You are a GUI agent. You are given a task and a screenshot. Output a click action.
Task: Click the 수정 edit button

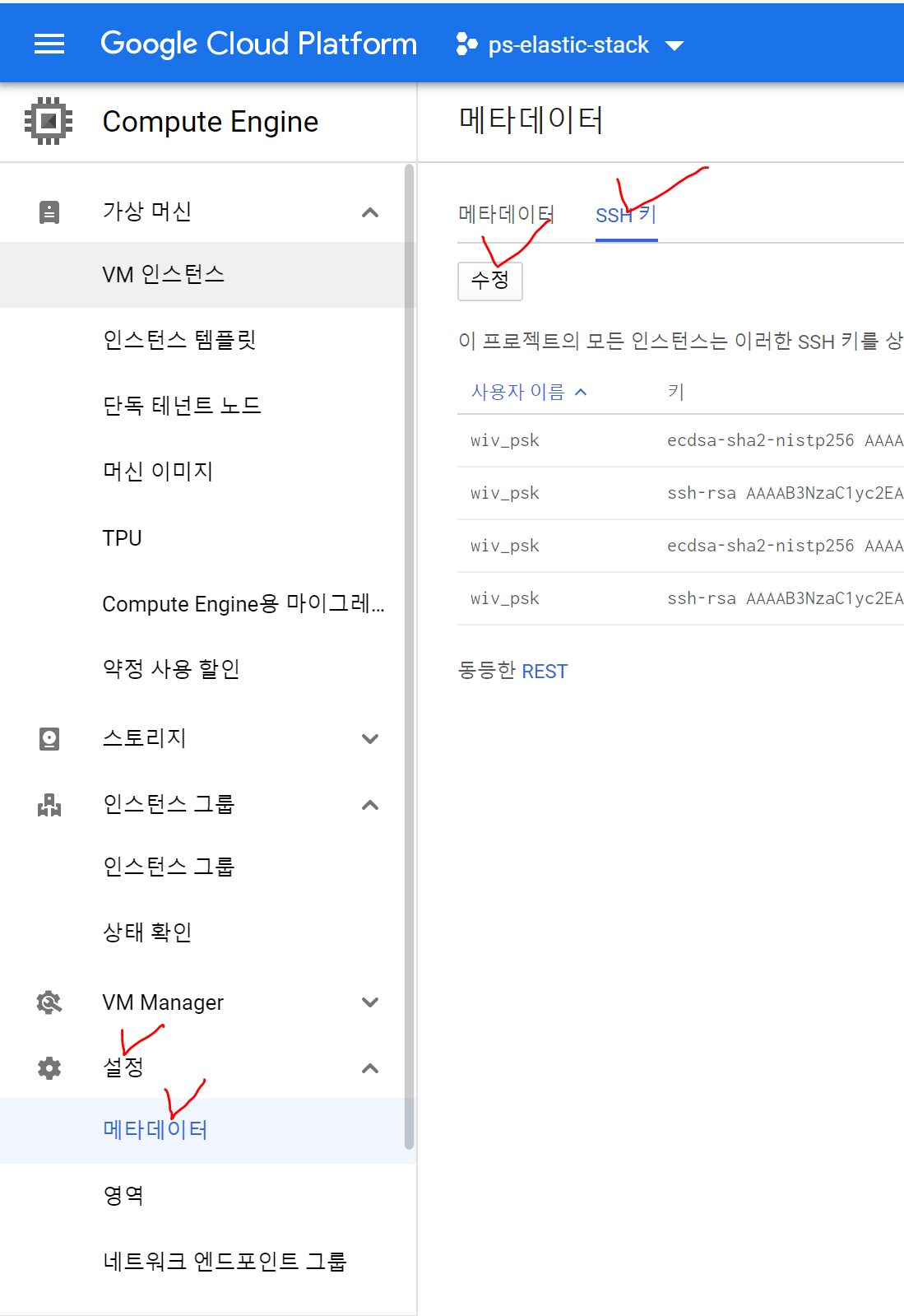coord(489,281)
